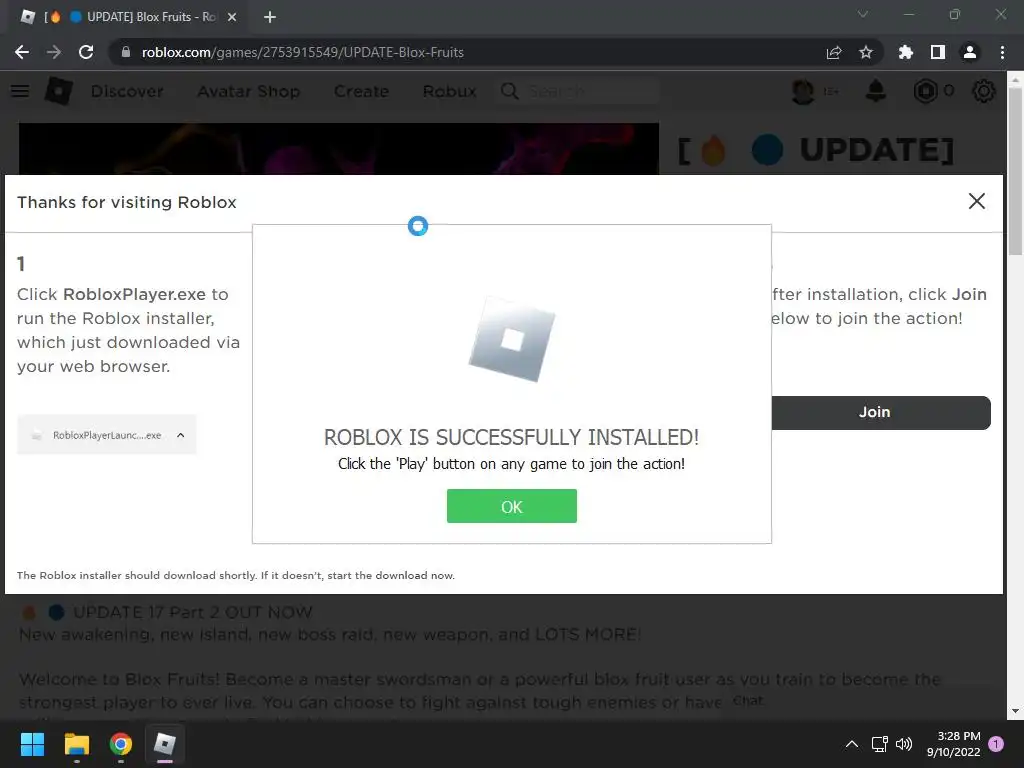Open Roblox notifications bell
Image resolution: width=1024 pixels, height=768 pixels.
[876, 91]
